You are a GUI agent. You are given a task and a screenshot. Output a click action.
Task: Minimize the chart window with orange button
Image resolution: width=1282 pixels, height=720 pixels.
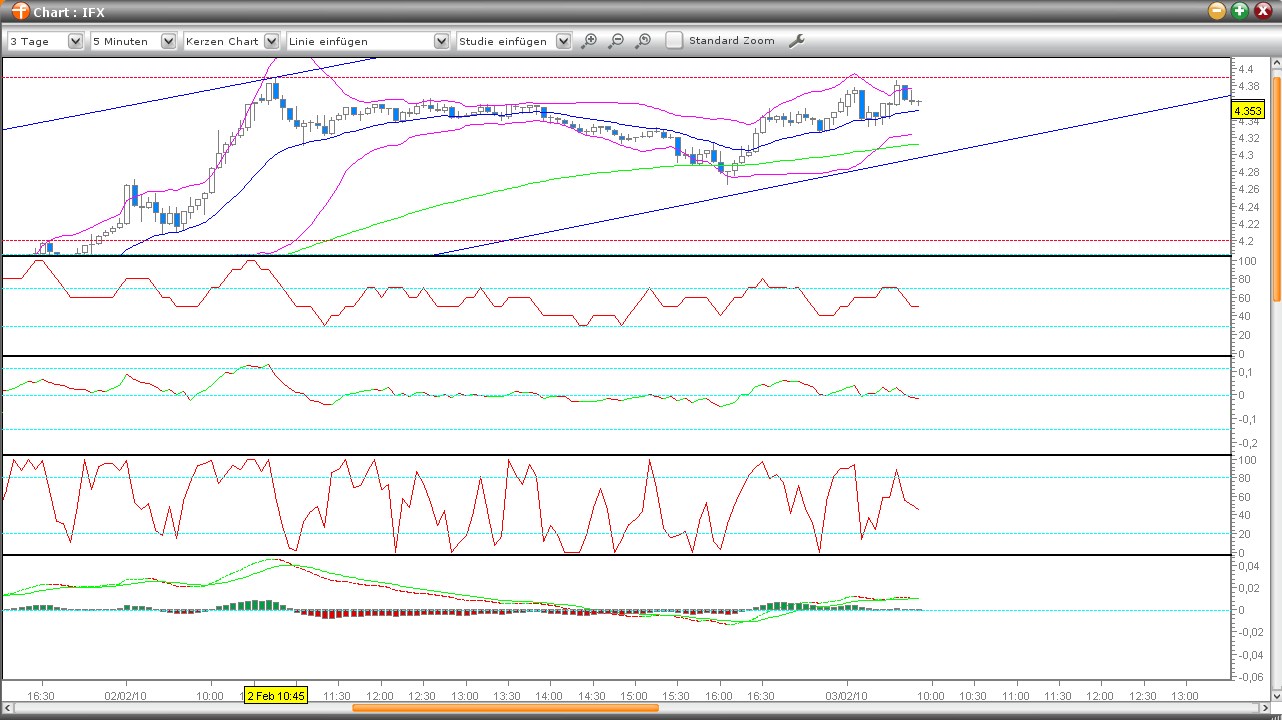click(x=1217, y=11)
